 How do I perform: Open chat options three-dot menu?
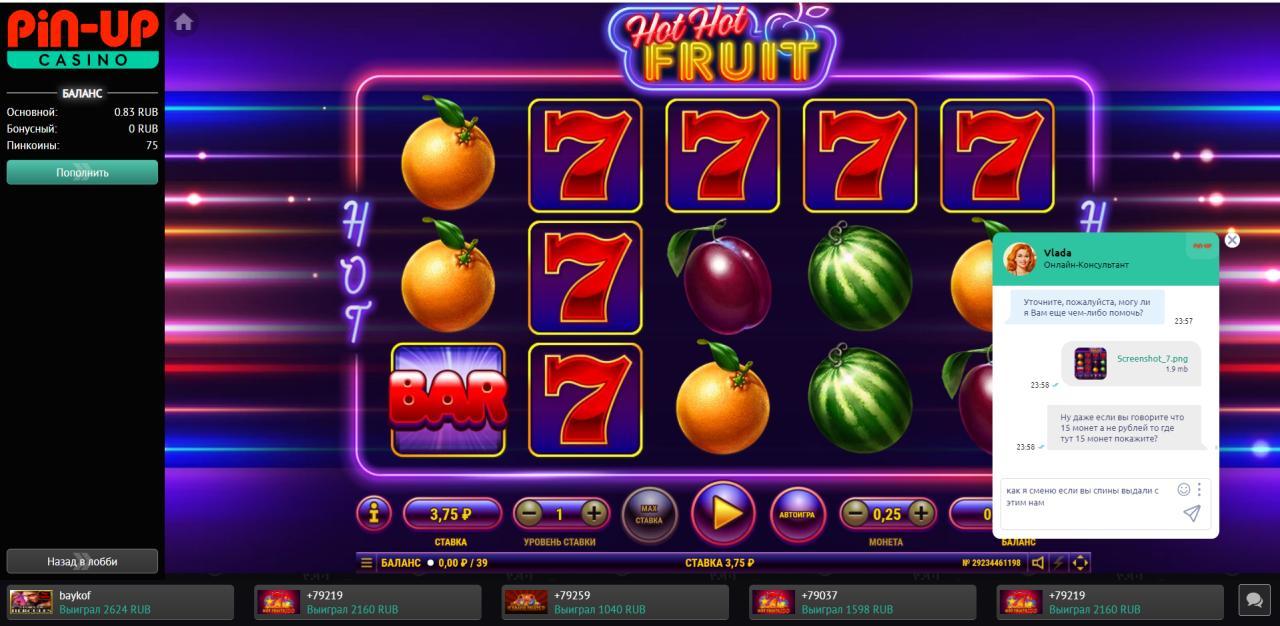click(1199, 489)
